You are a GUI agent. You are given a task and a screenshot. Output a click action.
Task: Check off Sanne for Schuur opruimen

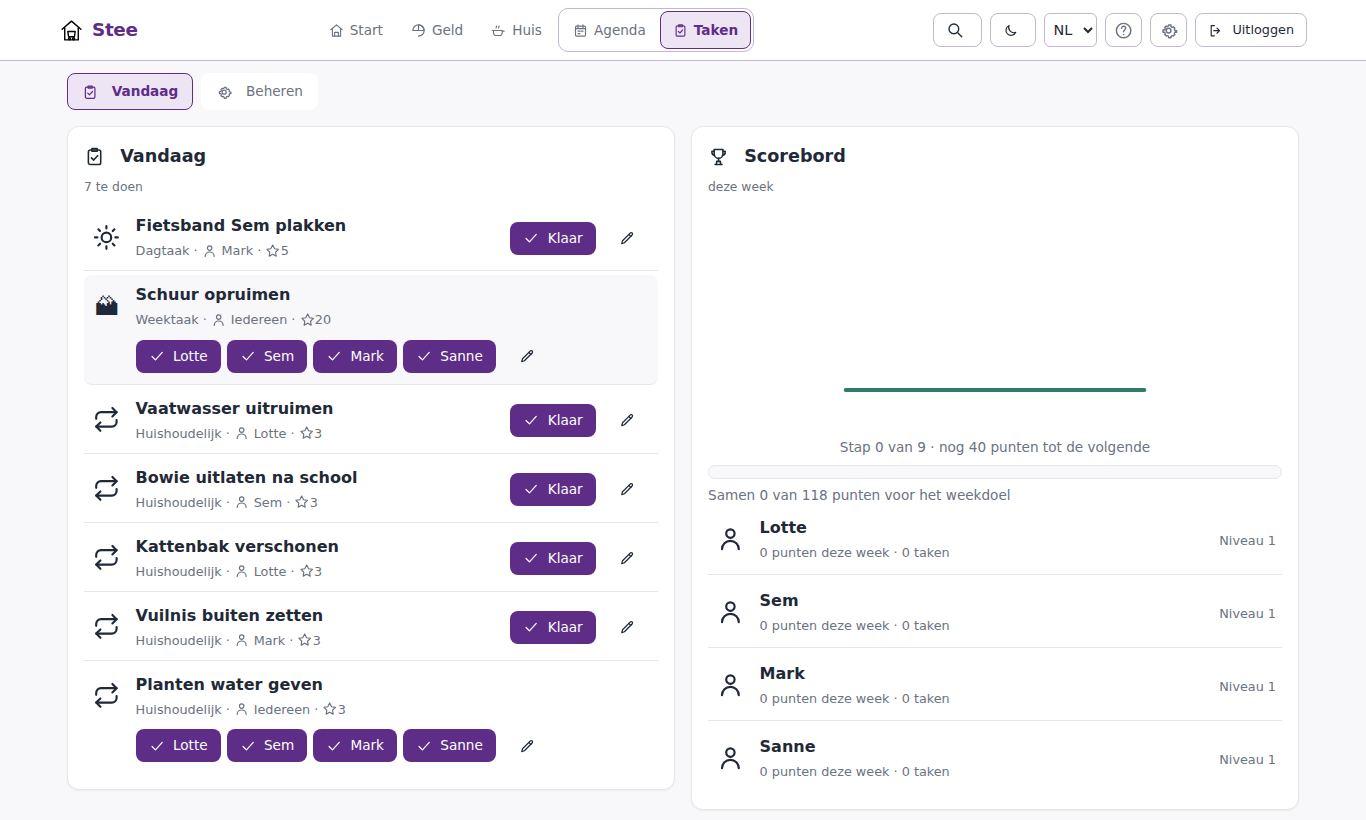point(449,356)
